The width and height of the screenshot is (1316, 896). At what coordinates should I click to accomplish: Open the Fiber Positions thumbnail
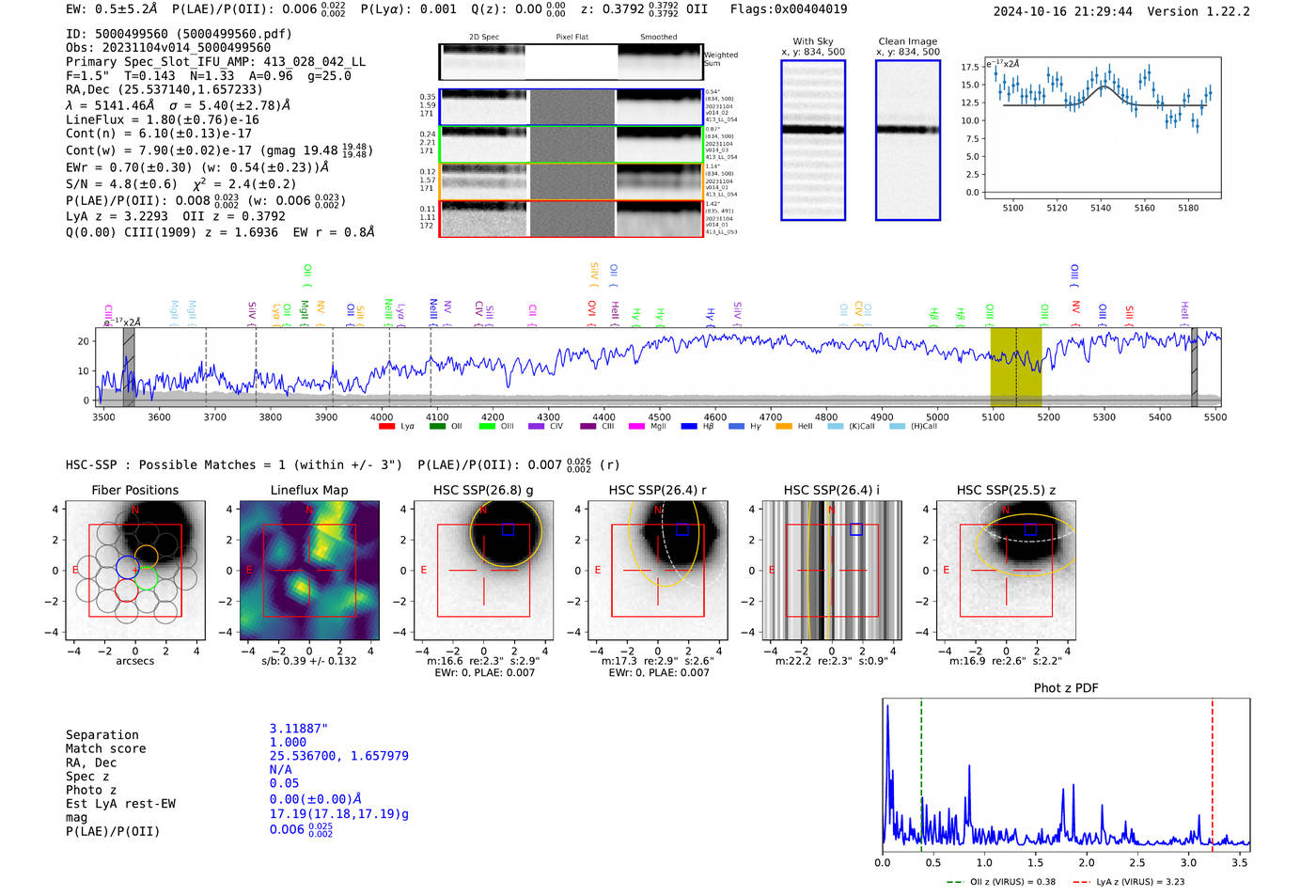pos(135,570)
